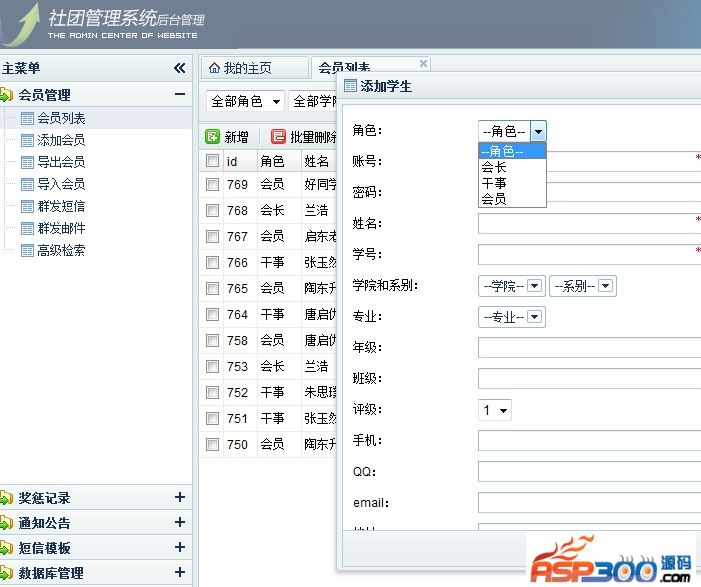The width and height of the screenshot is (701, 587).
Task: Click the 数据库管理 folder icon
Action: (x=6, y=573)
